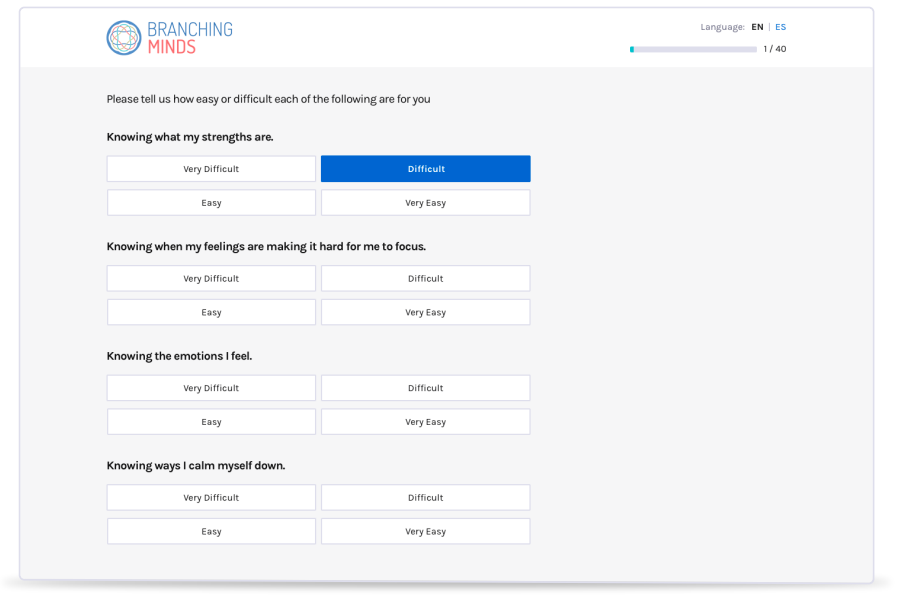Screen dimensions: 899x599
Task: Choose Very Easy for knowing emotions I feel
Action: pyautogui.click(x=425, y=422)
